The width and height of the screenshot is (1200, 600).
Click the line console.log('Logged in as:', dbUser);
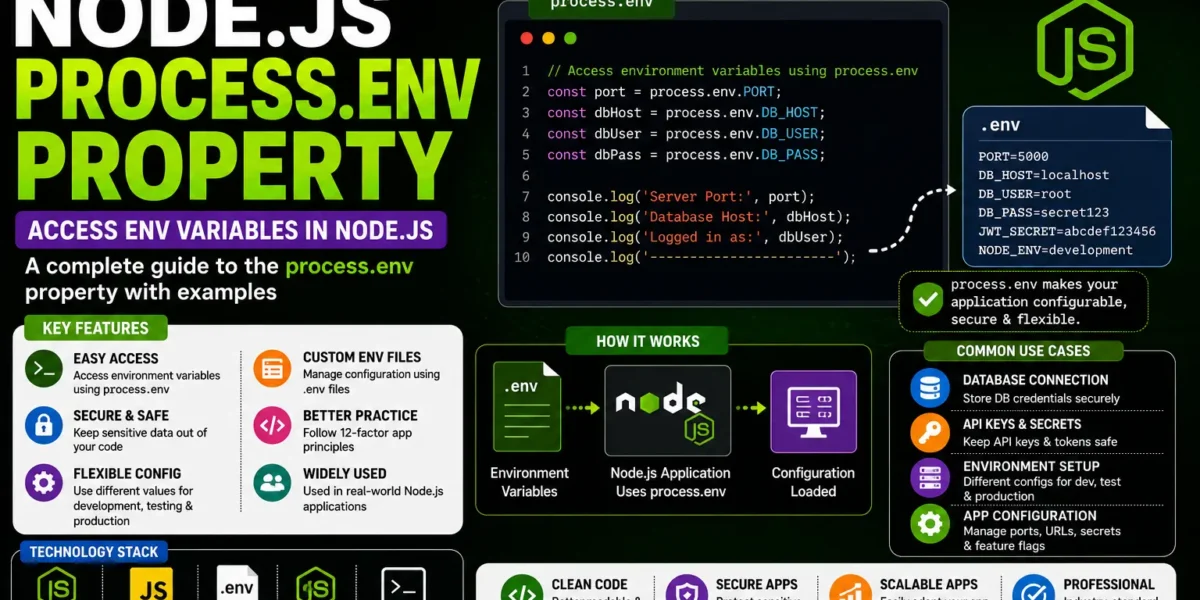[695, 237]
